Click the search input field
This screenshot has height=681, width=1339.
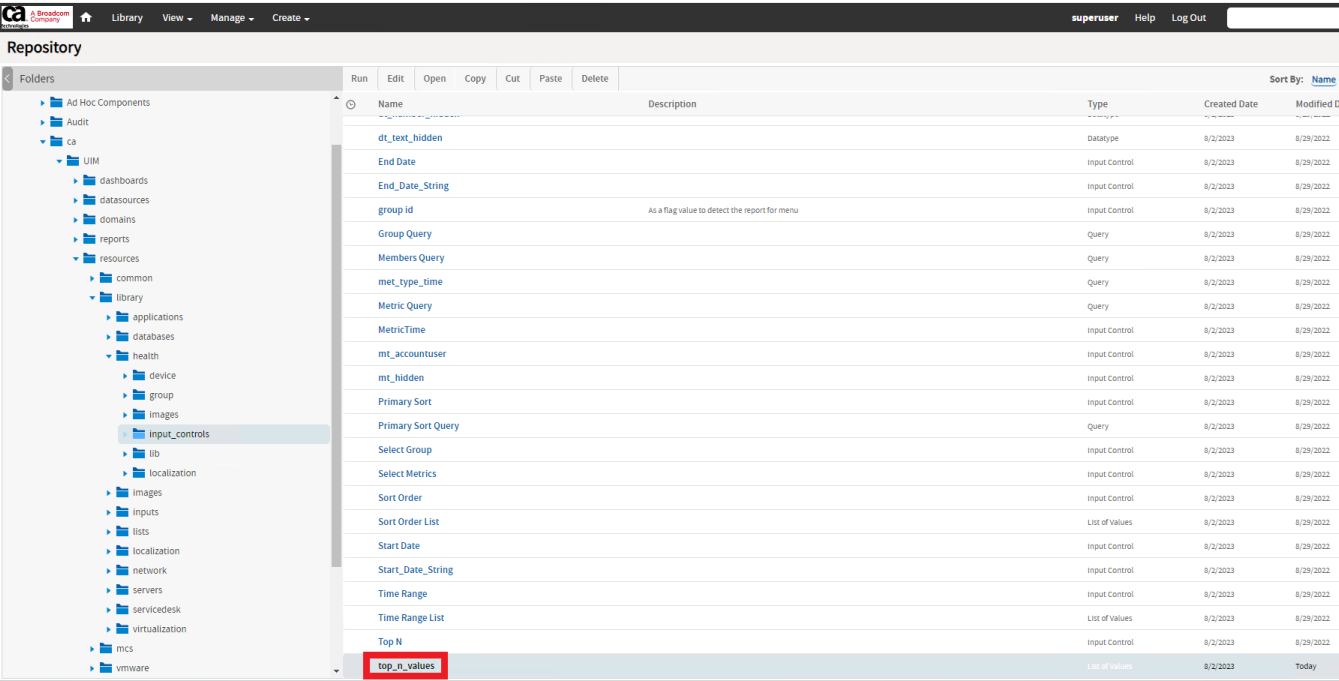[1282, 18]
